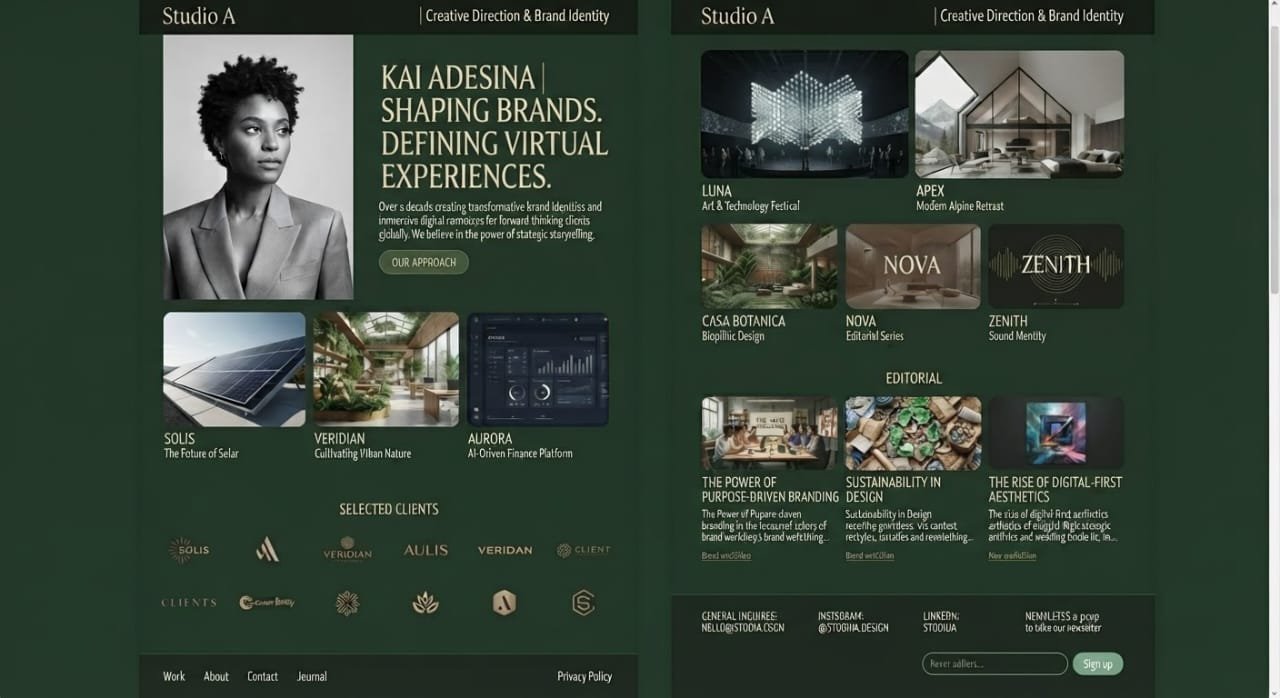
Task: View the AURORA finance platform thumbnail
Action: [538, 370]
